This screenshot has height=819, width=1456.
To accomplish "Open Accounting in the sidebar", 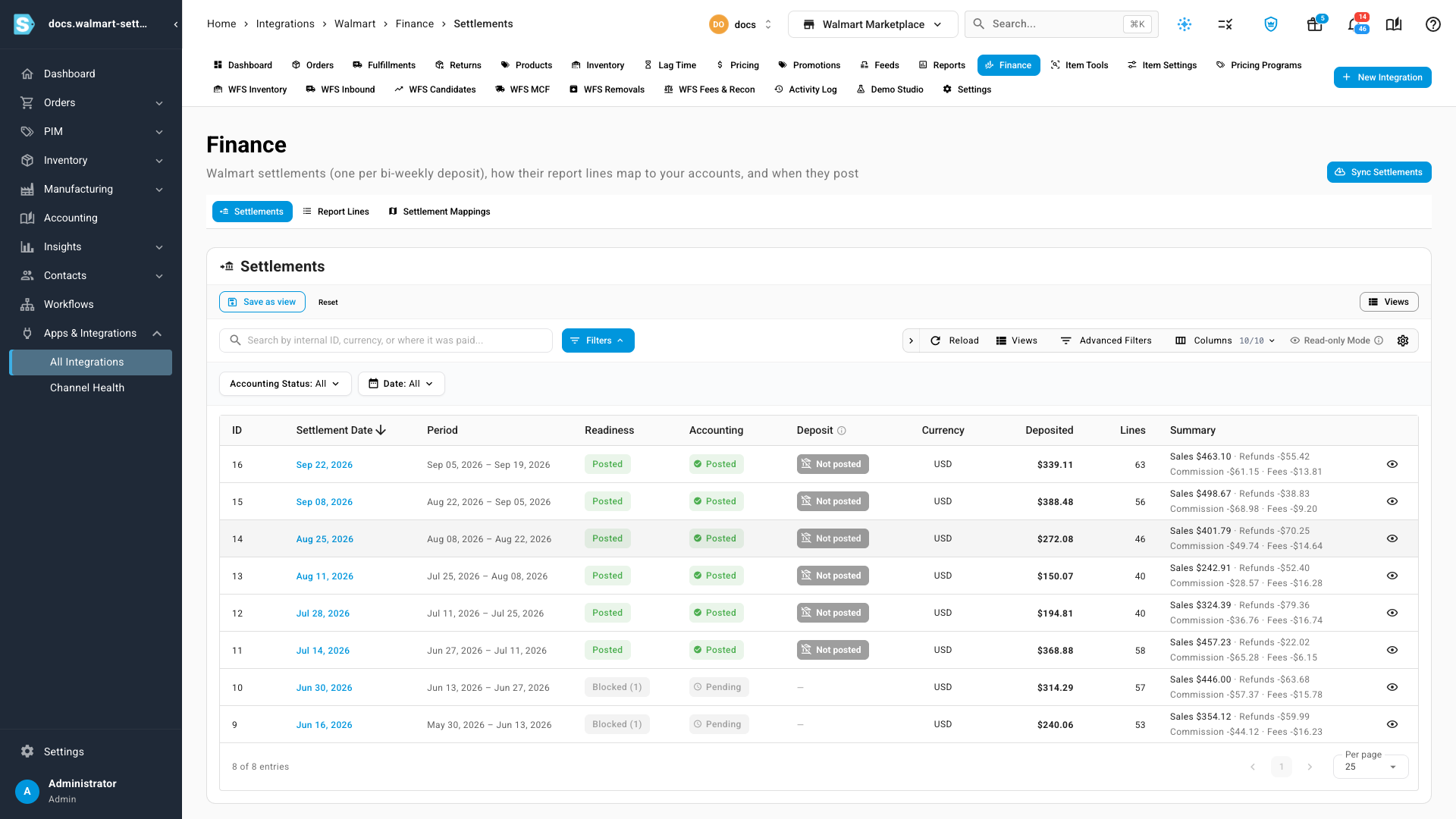I will pos(91,218).
